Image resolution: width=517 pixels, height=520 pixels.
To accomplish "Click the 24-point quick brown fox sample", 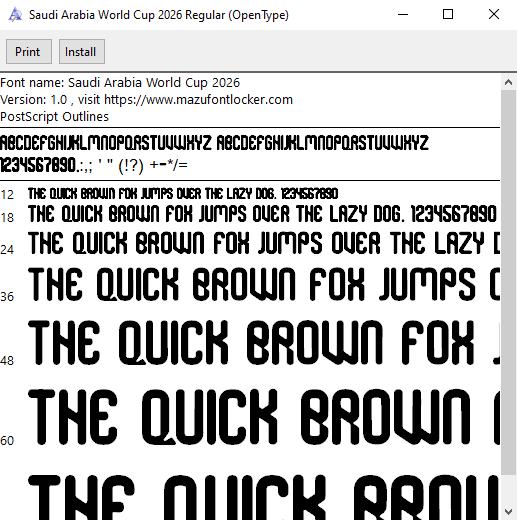I will [264, 243].
